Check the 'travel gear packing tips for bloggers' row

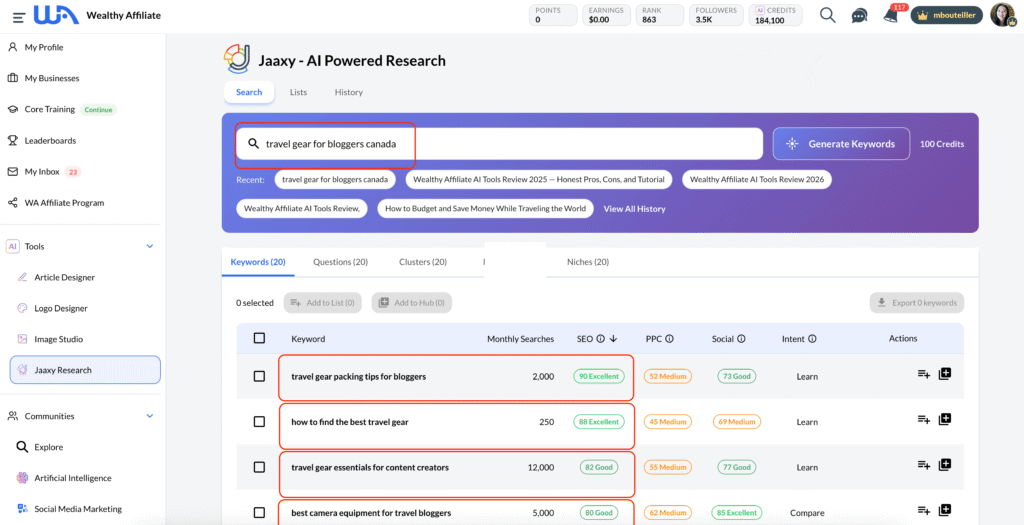pyautogui.click(x=259, y=376)
